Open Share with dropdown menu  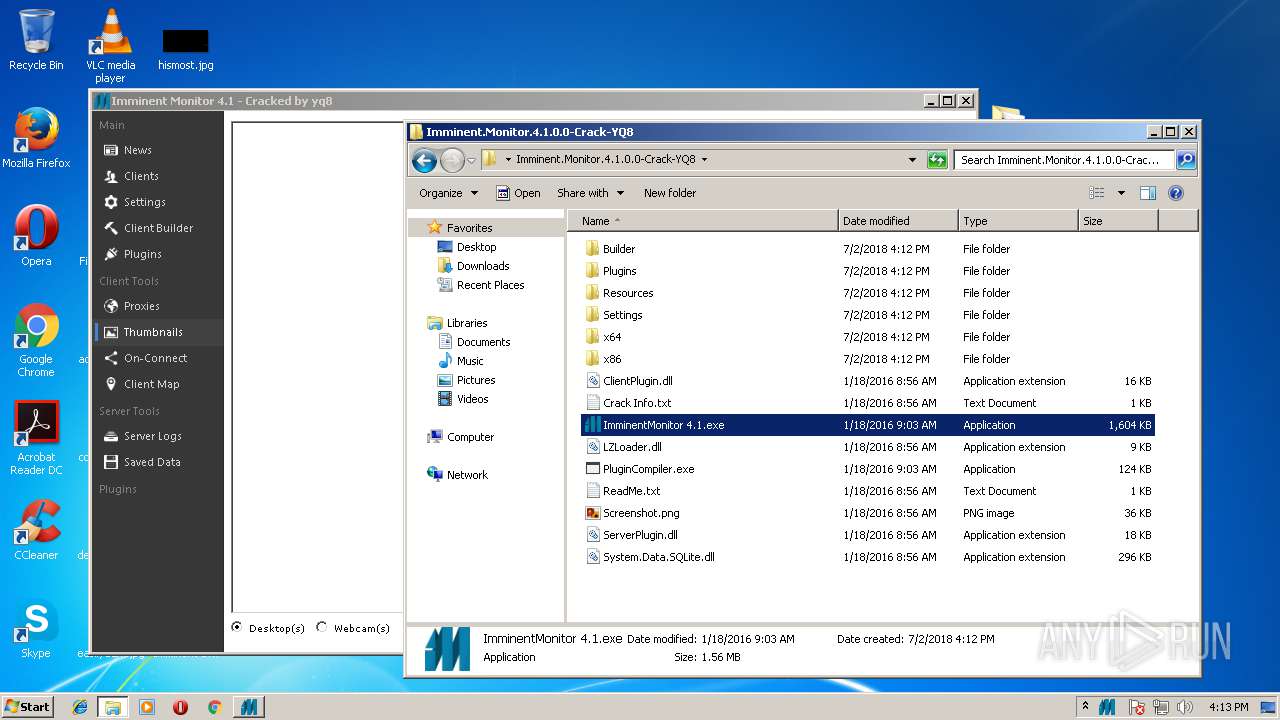[591, 193]
